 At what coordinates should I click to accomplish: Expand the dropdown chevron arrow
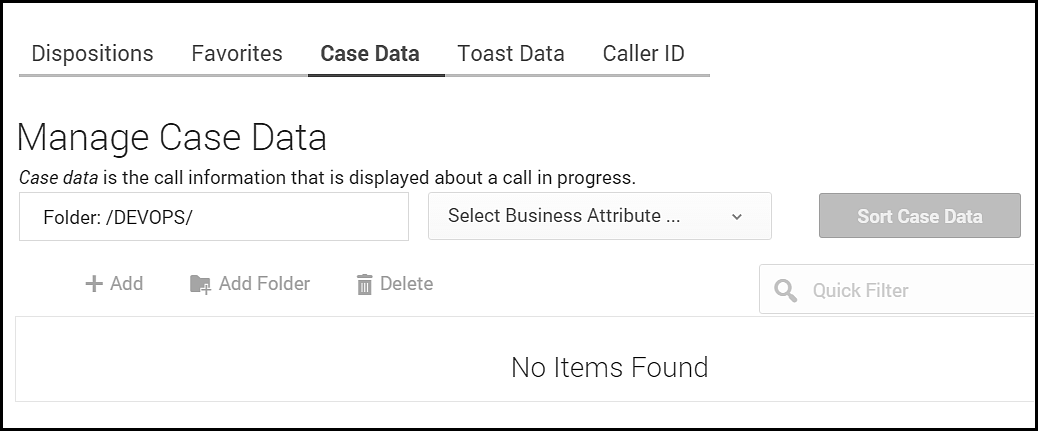[x=737, y=217]
